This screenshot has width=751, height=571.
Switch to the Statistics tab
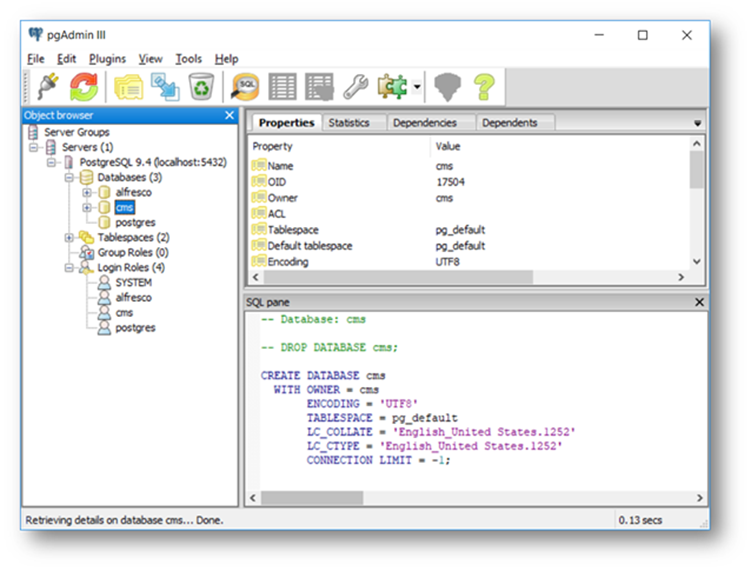click(349, 123)
